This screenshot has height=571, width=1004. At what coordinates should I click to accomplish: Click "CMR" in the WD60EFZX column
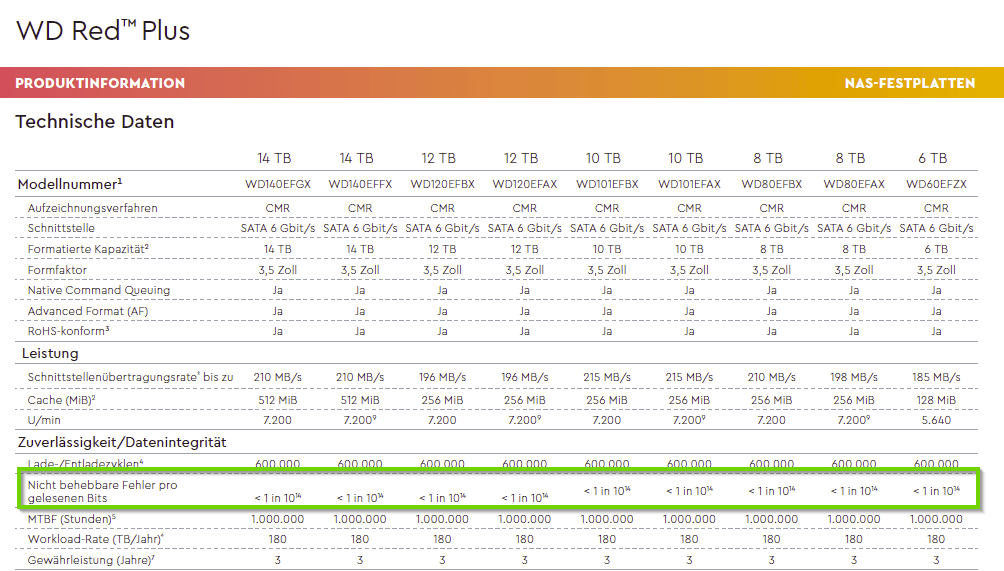[936, 208]
